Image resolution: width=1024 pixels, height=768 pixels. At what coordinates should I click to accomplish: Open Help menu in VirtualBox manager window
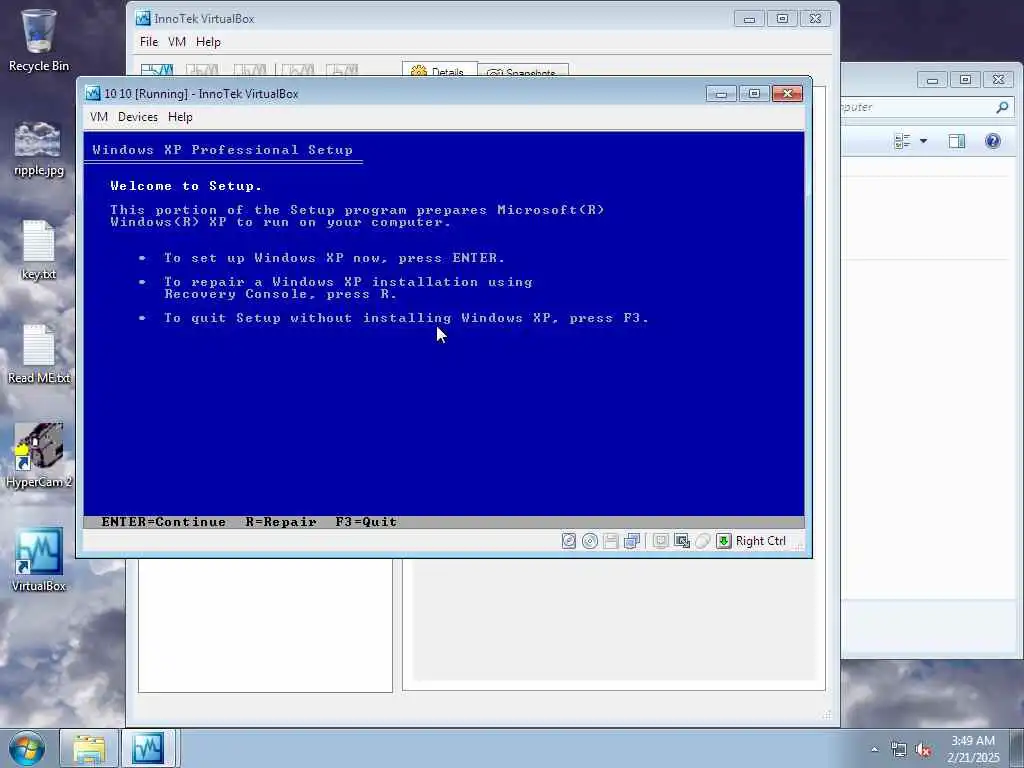click(208, 42)
